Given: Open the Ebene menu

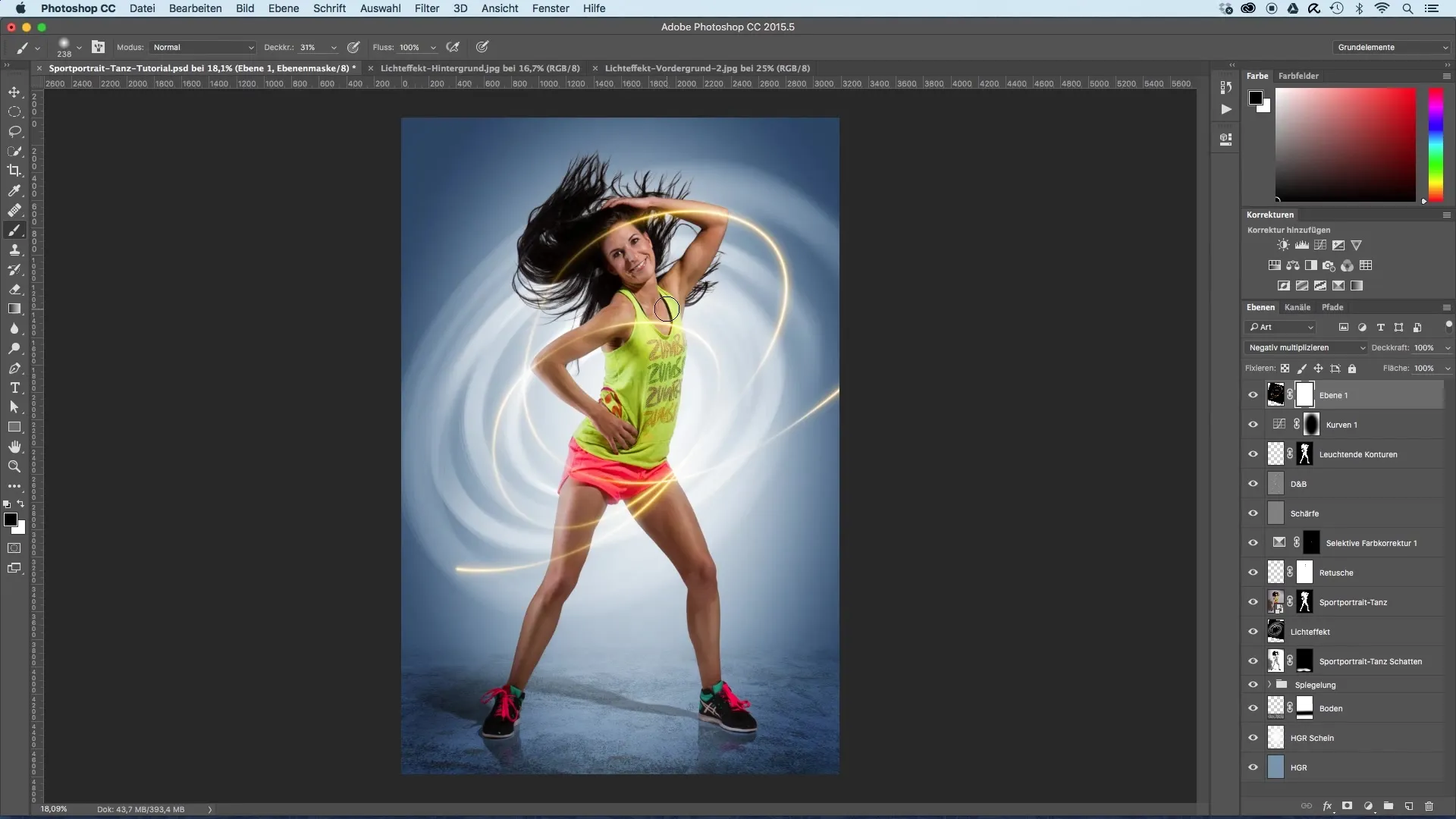Looking at the screenshot, I should click(284, 8).
